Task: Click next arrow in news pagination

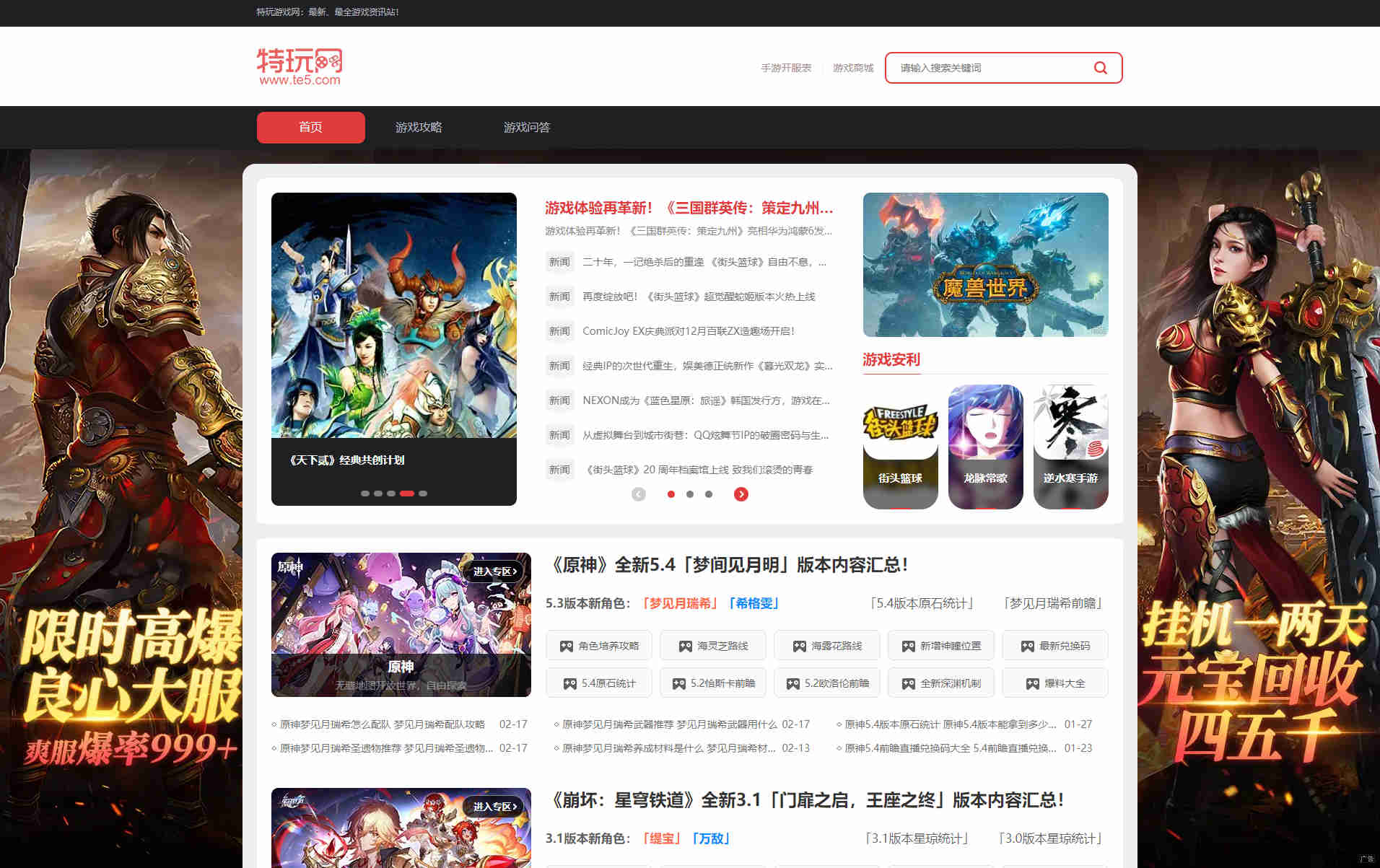Action: coord(741,494)
